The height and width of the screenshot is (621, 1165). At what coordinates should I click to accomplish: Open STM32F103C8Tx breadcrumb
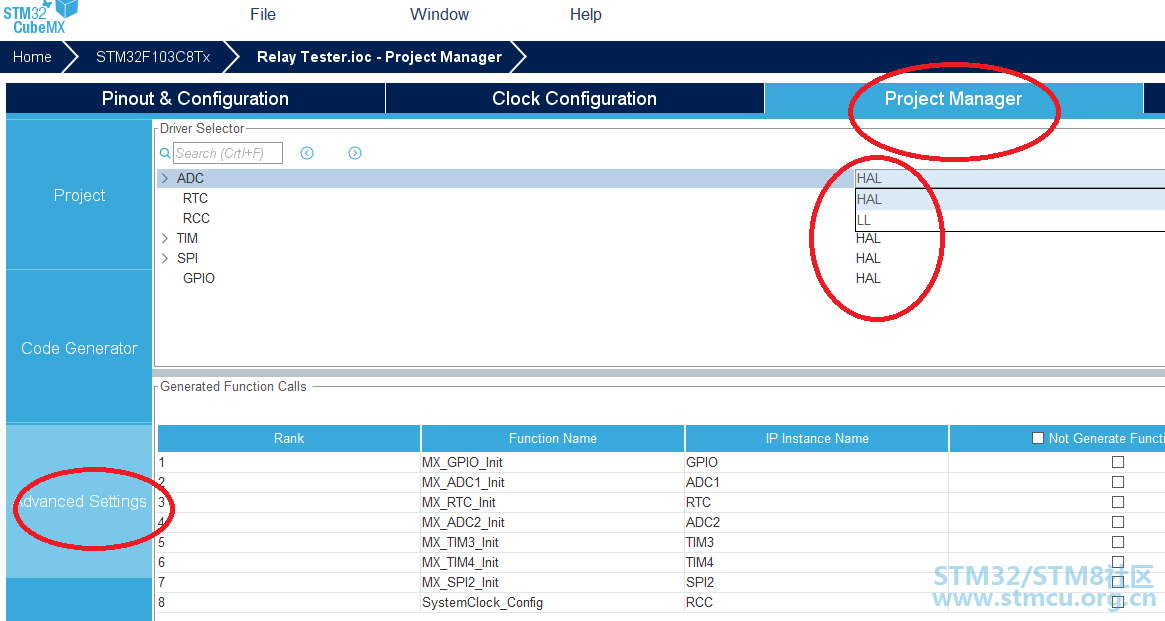click(x=153, y=57)
